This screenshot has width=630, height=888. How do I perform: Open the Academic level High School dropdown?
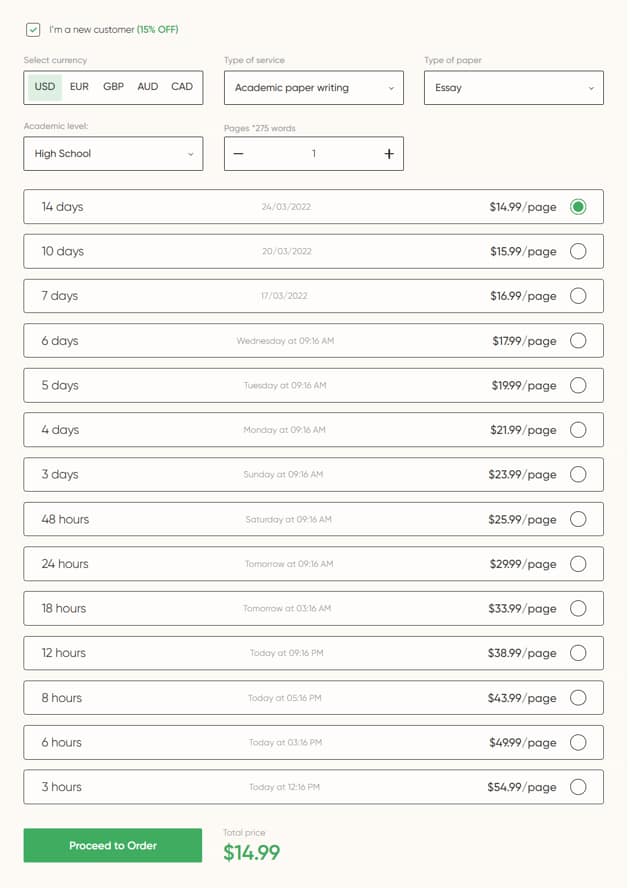[x=113, y=153]
